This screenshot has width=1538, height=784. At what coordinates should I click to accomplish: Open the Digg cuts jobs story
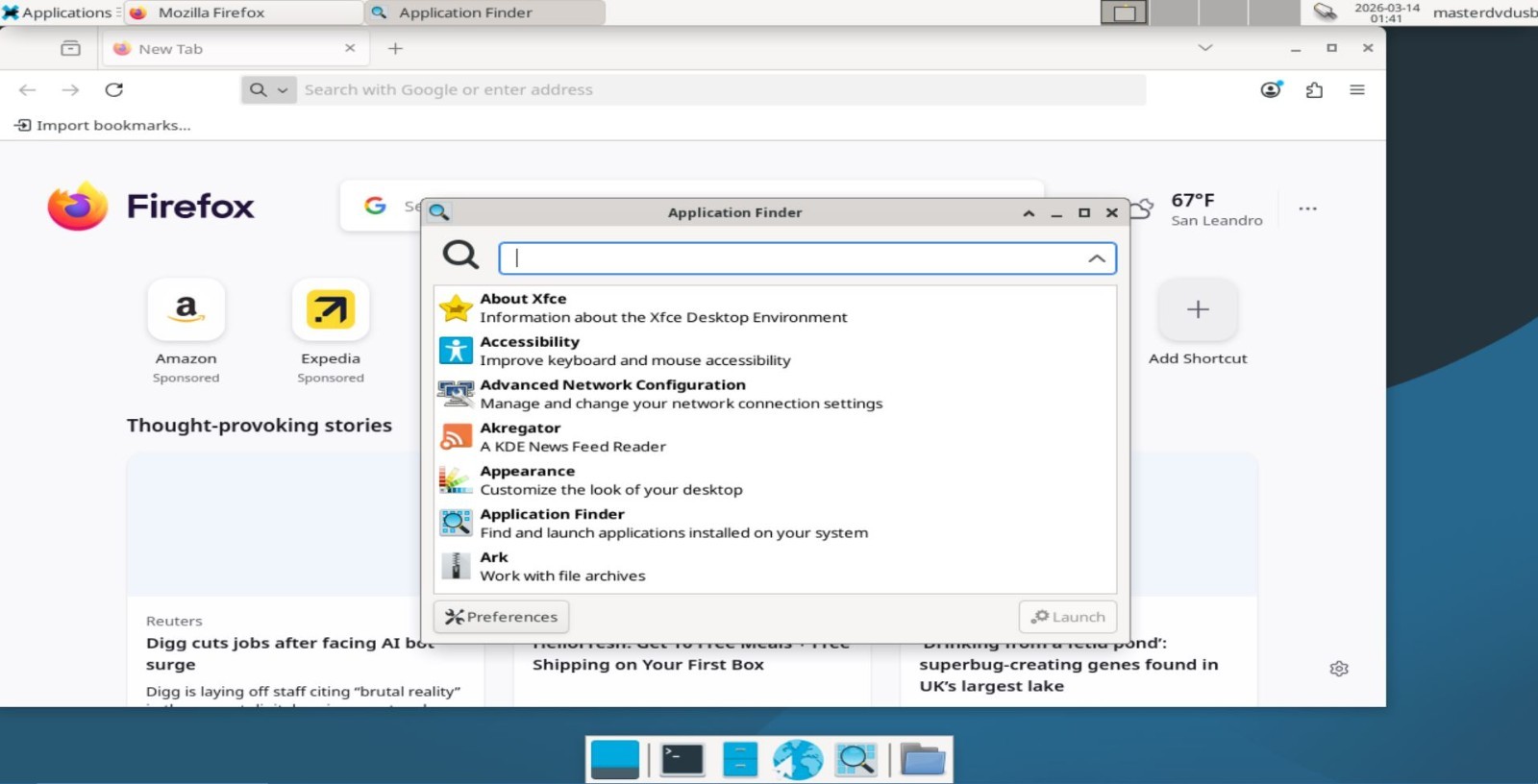click(290, 653)
